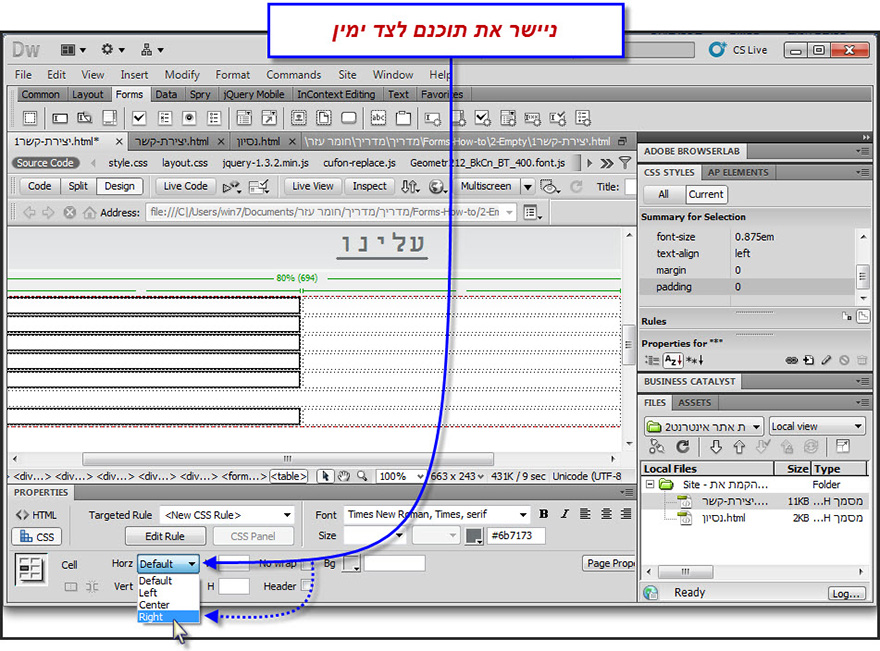Screen dimensions: 880x651
Task: Switch to Code view
Action: tap(39, 186)
